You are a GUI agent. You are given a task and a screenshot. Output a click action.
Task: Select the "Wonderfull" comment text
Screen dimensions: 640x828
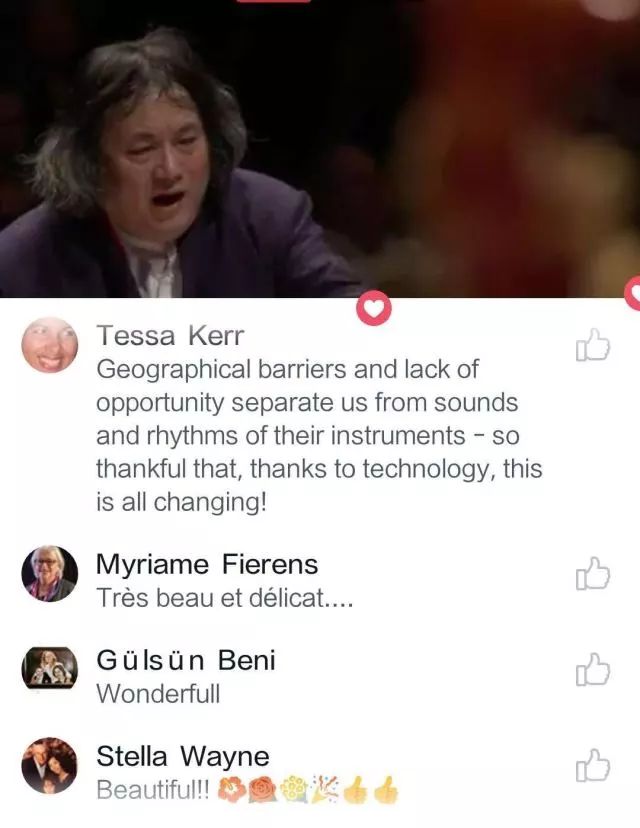click(x=158, y=693)
